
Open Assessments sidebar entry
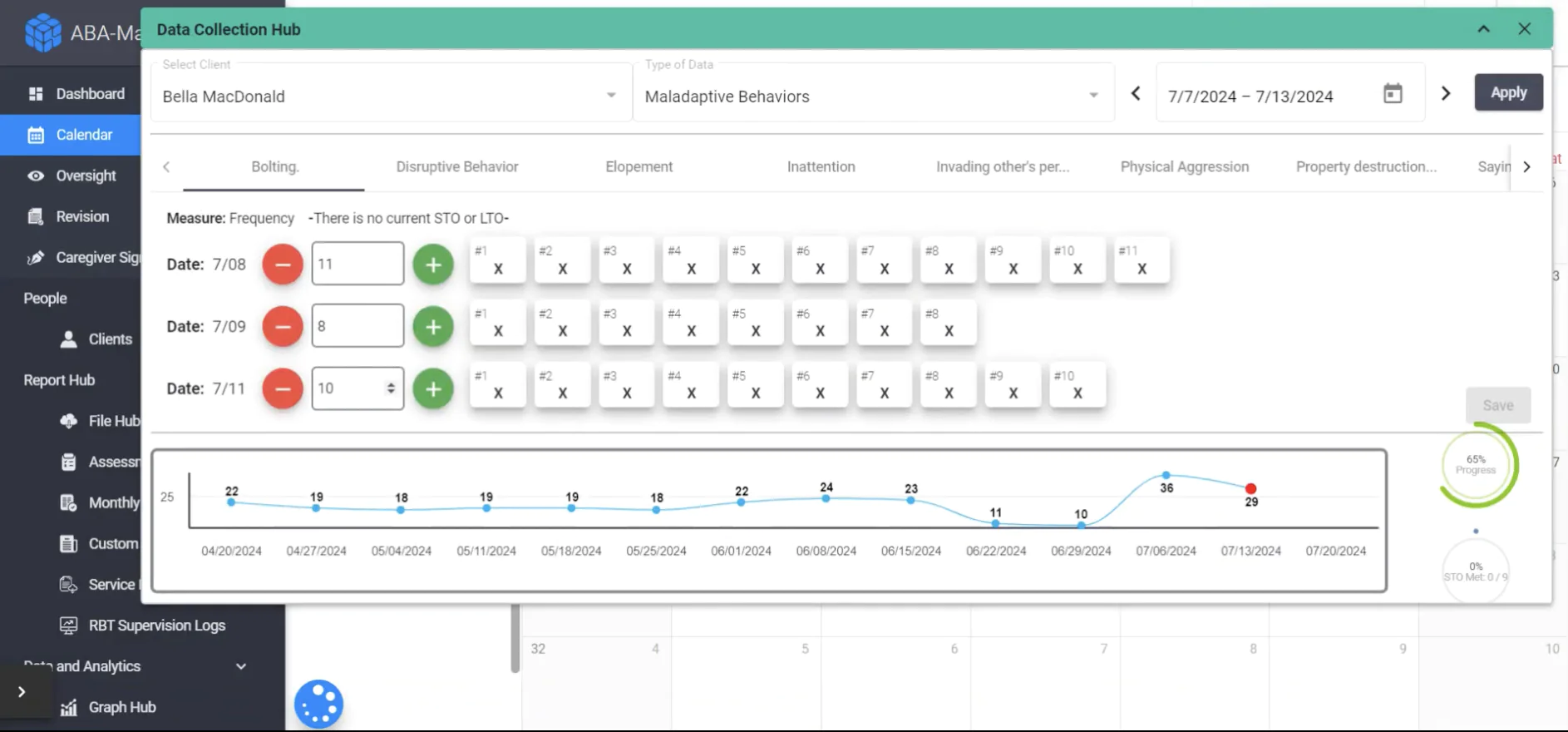[100, 462]
